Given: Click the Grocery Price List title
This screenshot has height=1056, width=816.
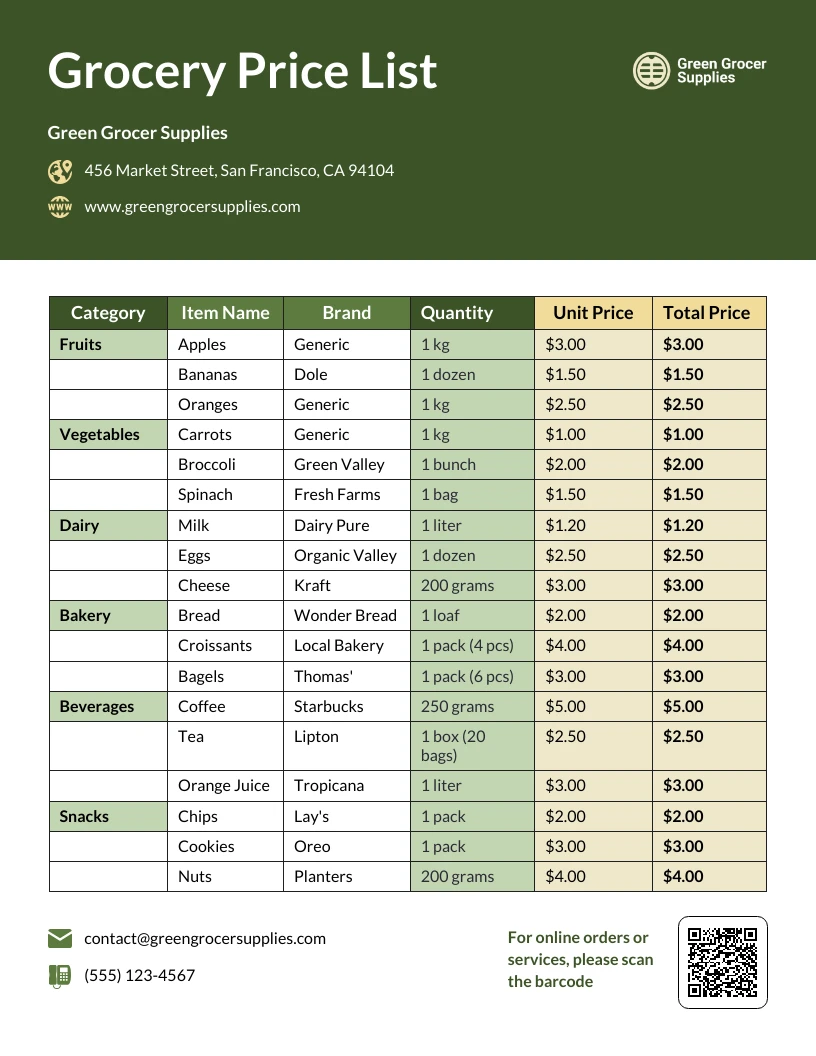Looking at the screenshot, I should (x=242, y=71).
